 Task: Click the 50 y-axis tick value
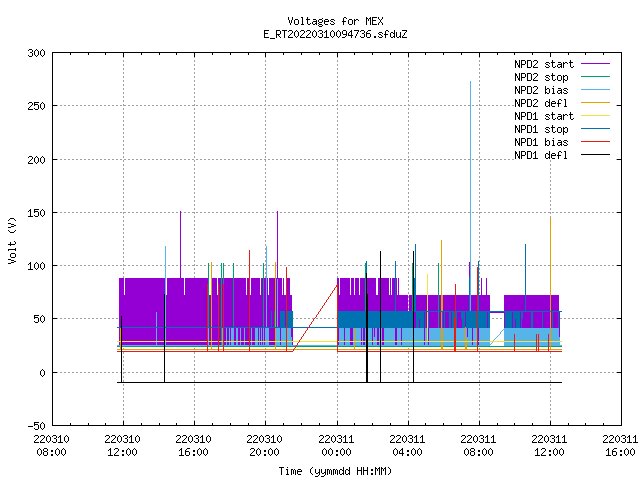click(x=40, y=319)
